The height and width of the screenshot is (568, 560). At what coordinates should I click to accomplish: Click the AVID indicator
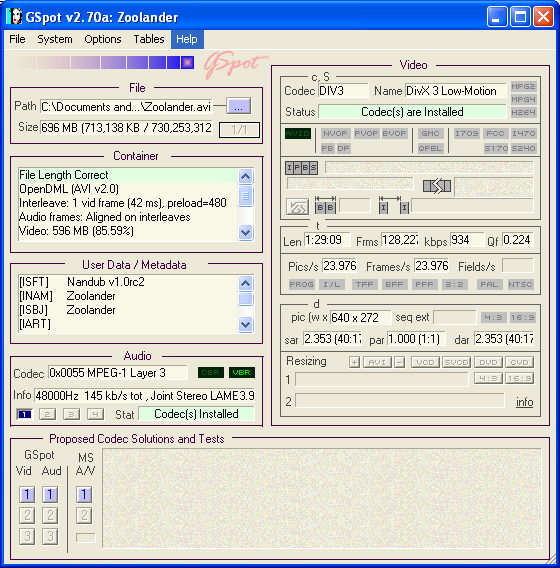298,133
